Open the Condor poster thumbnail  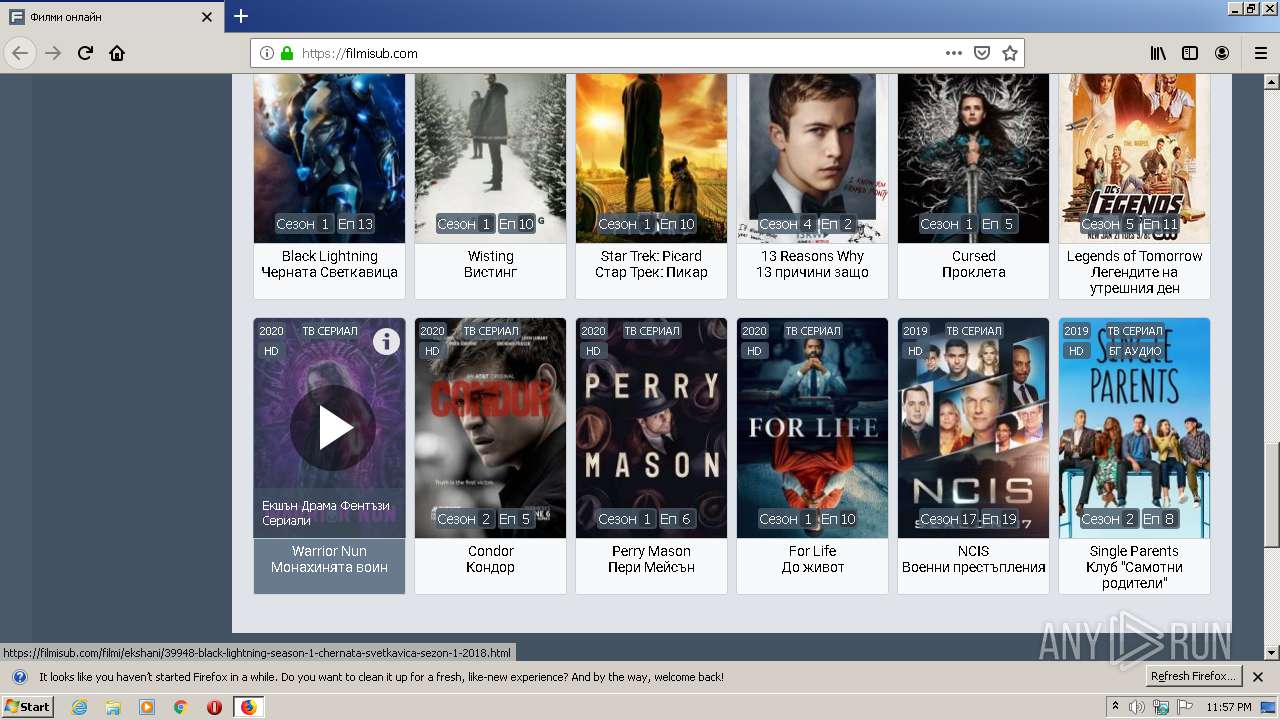(x=490, y=428)
